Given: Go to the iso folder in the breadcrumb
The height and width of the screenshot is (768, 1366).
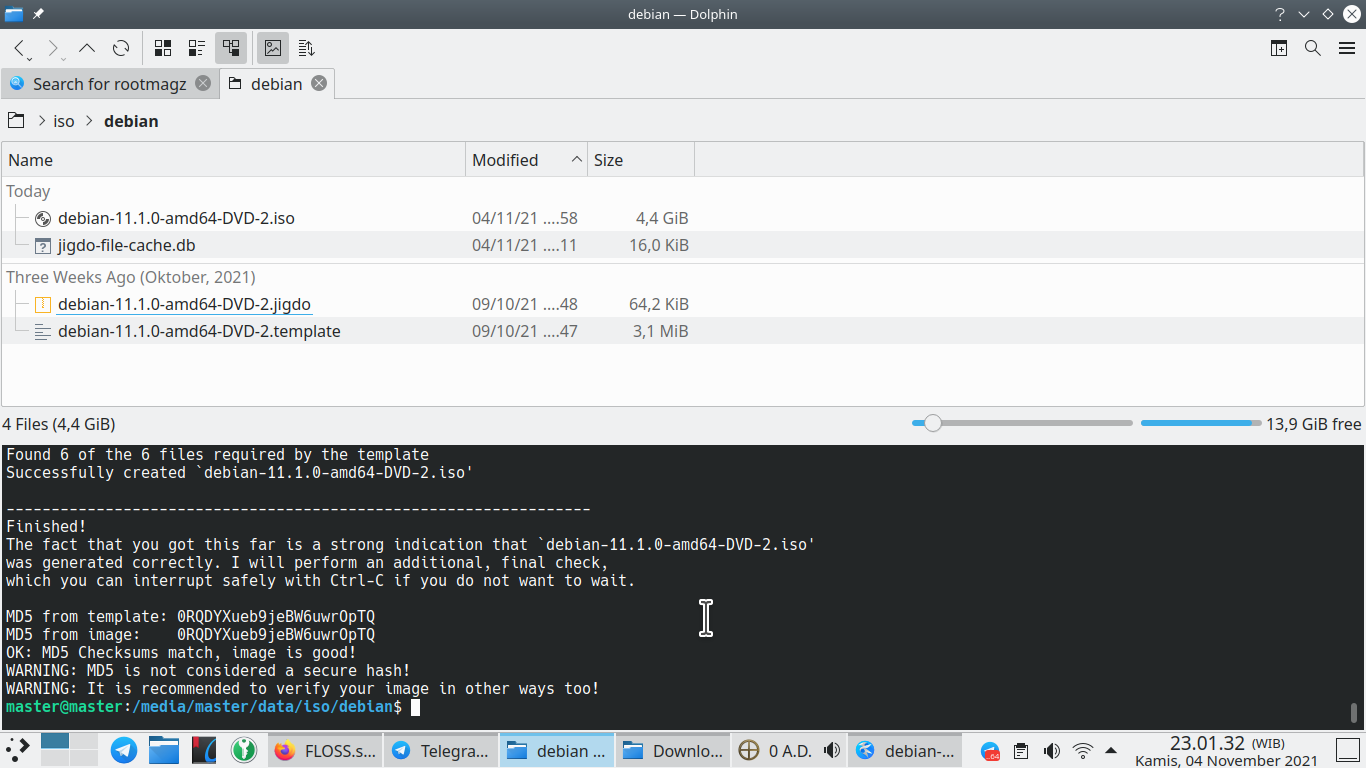Looking at the screenshot, I should [x=64, y=121].
